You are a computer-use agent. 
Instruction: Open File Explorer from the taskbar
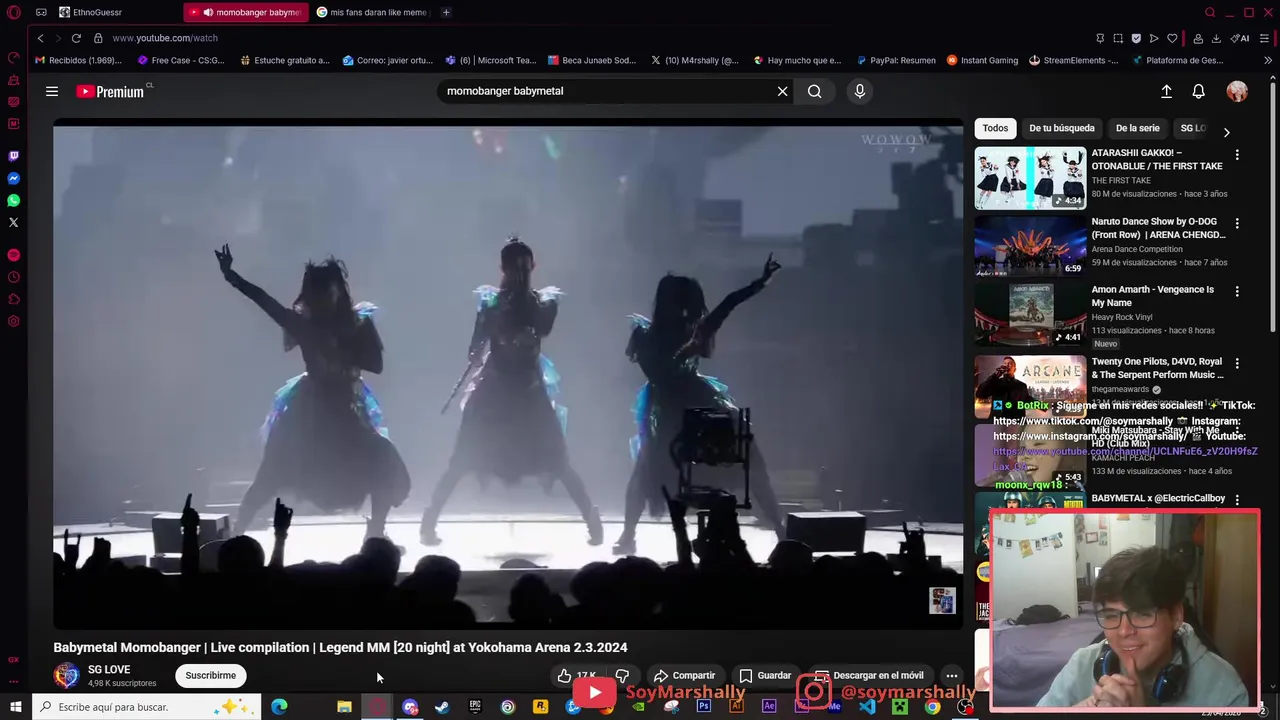click(344, 707)
